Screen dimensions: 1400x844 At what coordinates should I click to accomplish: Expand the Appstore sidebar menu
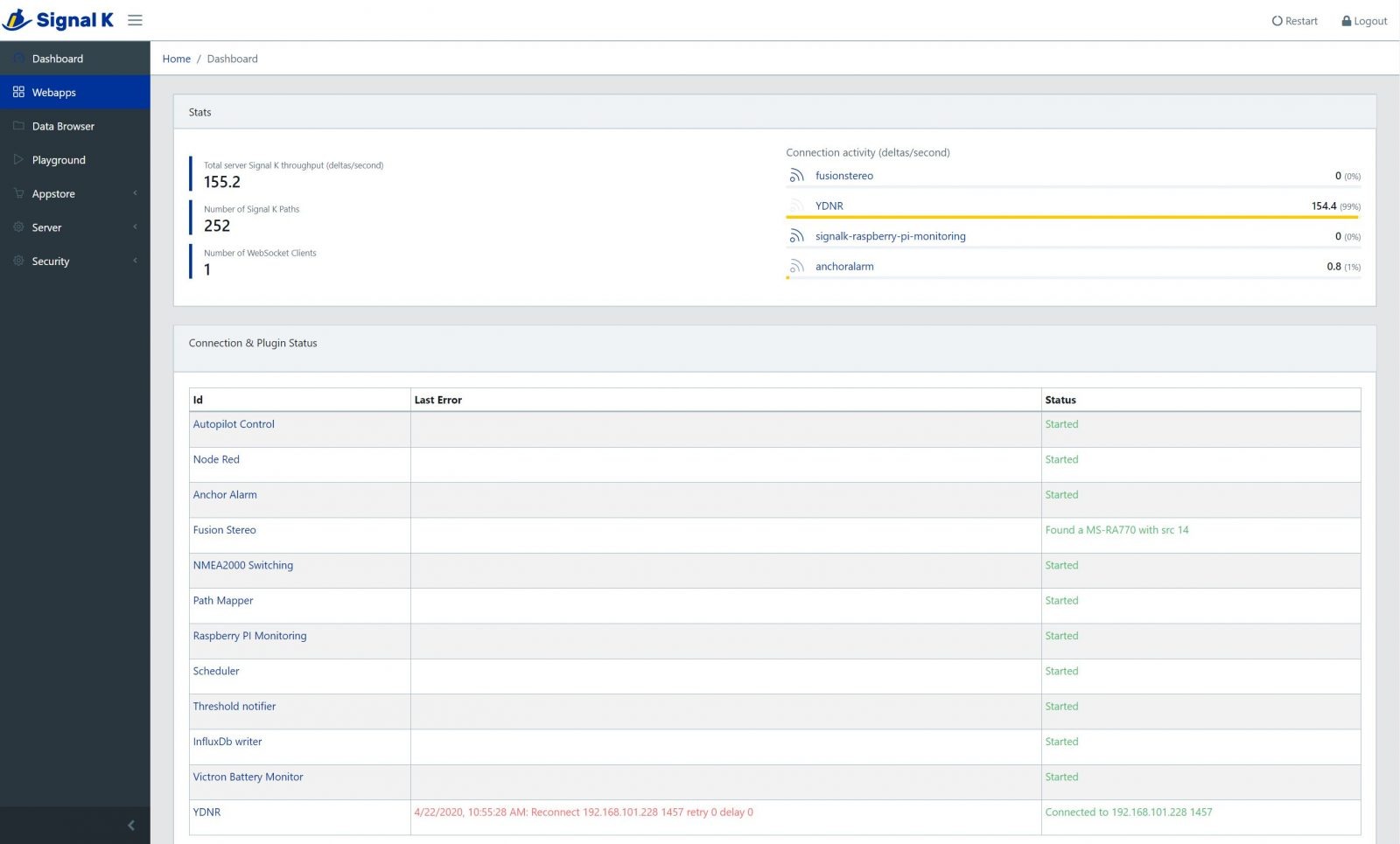click(x=75, y=194)
